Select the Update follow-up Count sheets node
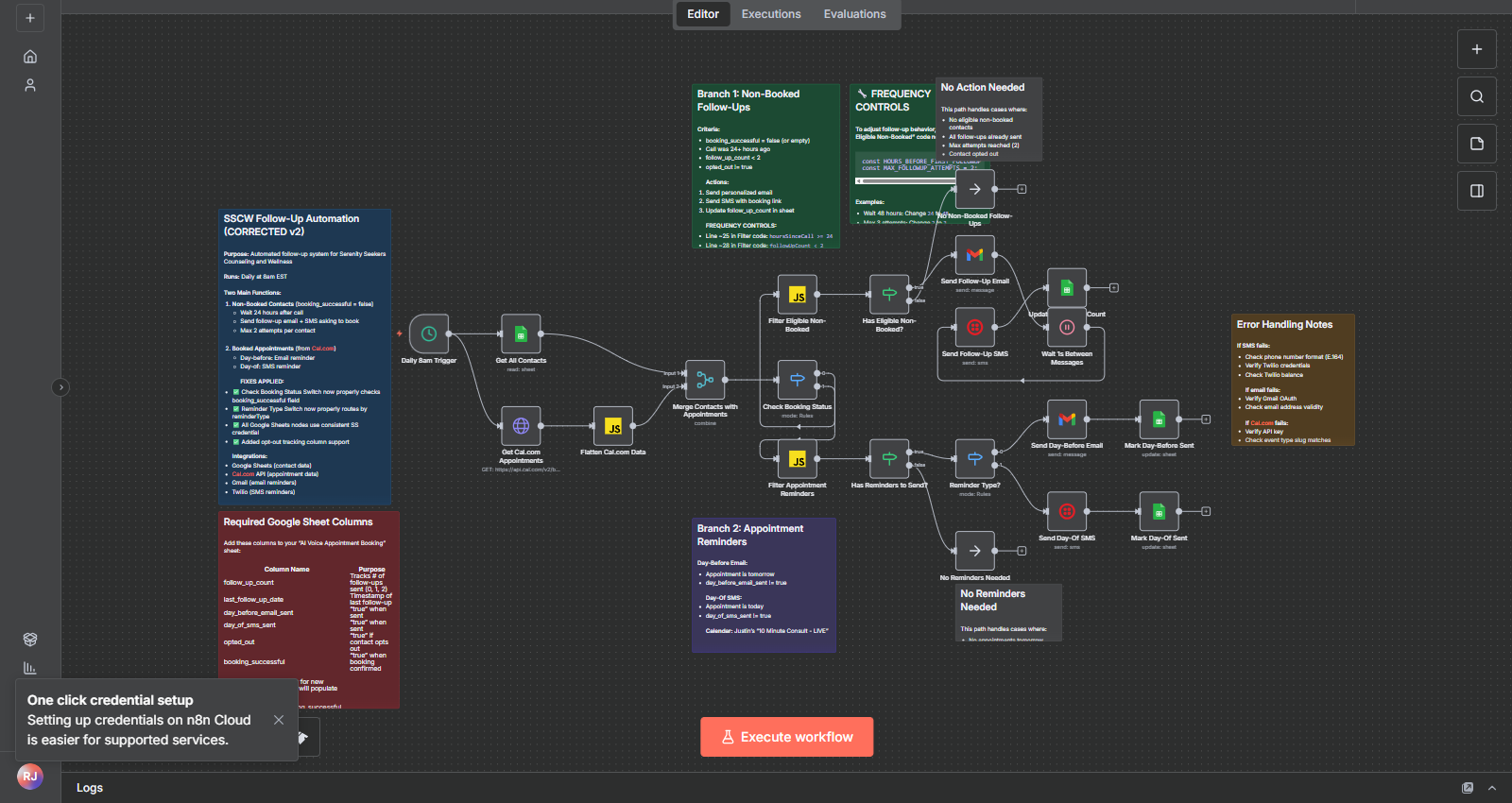 click(1067, 288)
